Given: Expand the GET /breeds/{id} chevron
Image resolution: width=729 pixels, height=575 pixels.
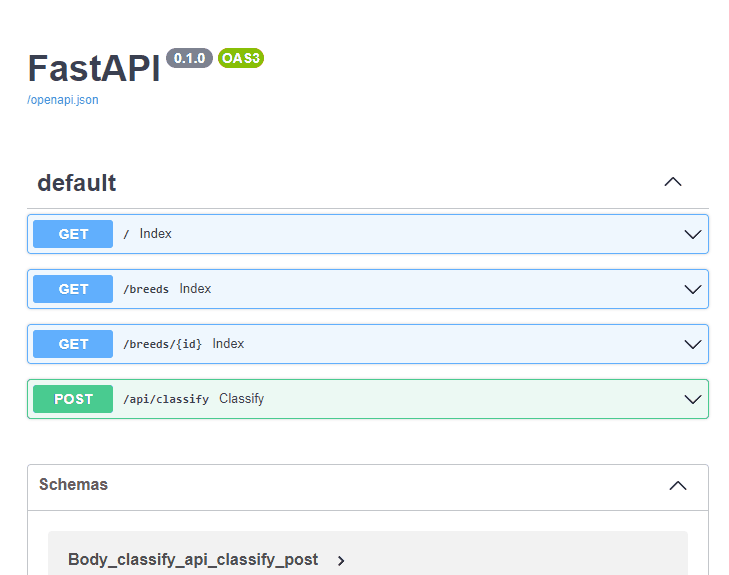Looking at the screenshot, I should pos(693,344).
